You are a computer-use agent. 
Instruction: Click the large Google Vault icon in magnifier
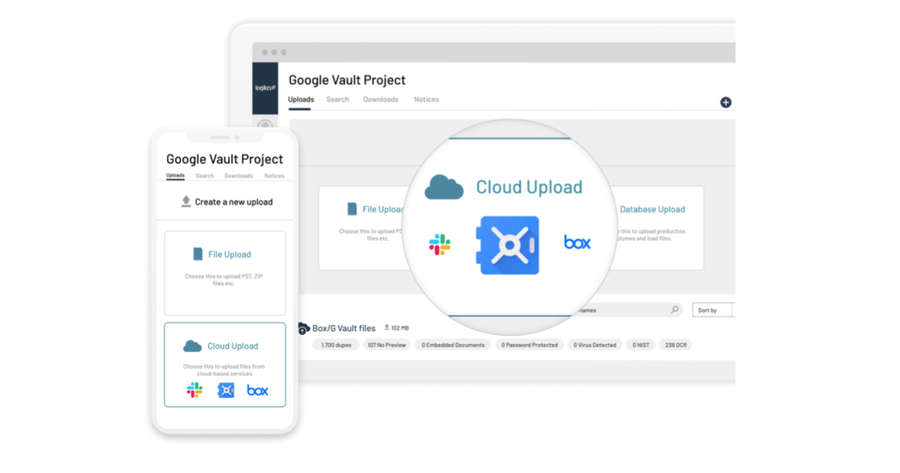point(508,245)
